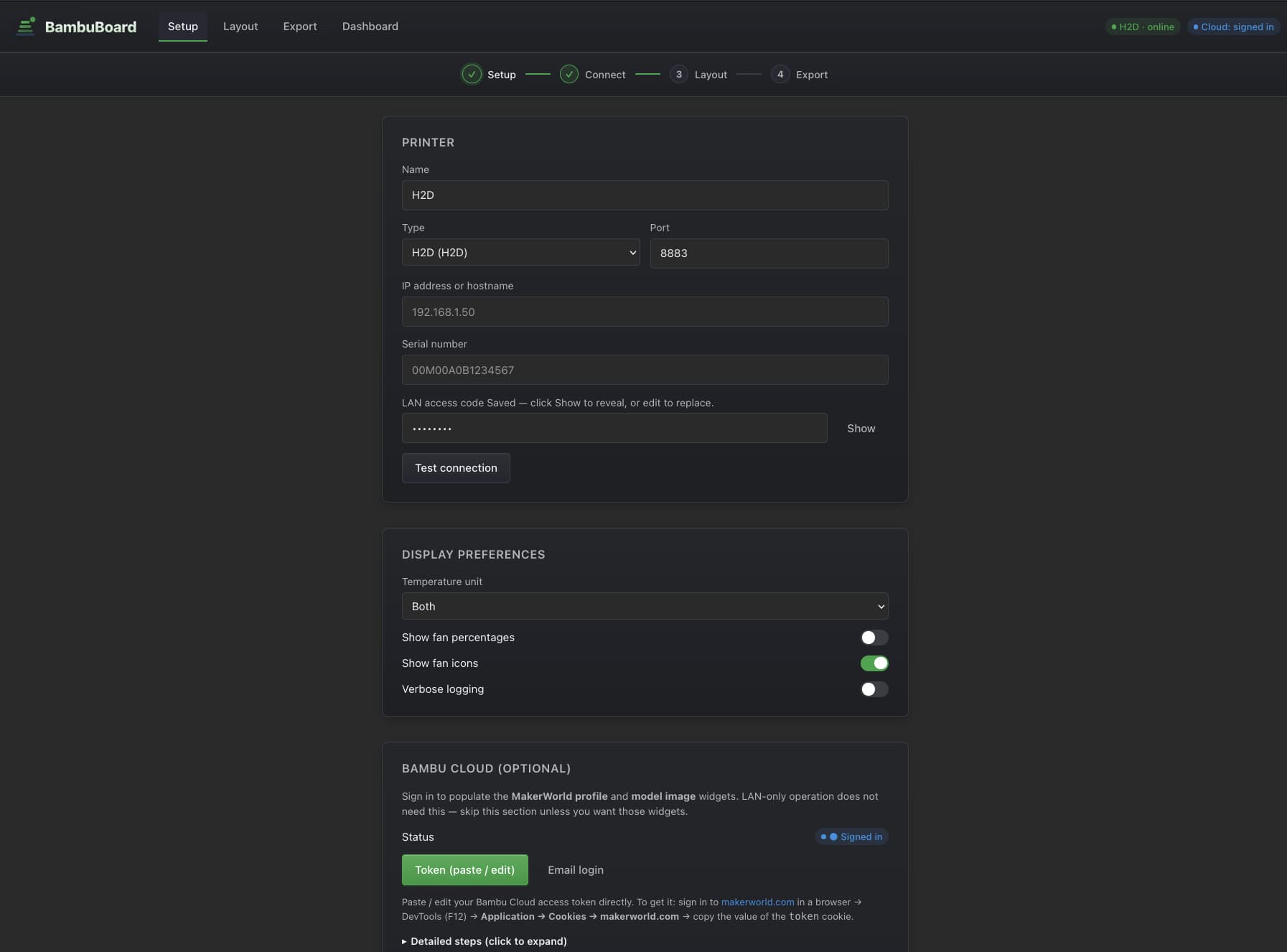The image size is (1287, 952).
Task: Turn on Verbose logging switch
Action: click(874, 689)
